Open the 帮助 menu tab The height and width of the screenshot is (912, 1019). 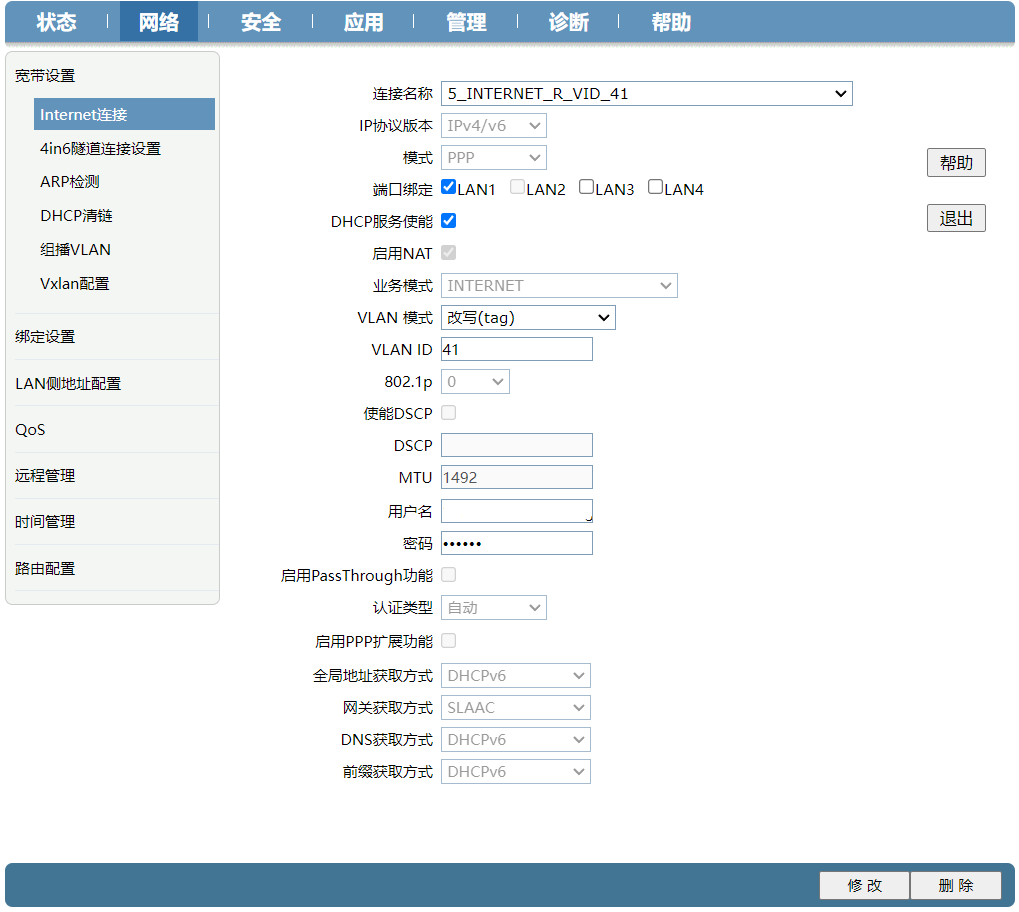[x=670, y=22]
